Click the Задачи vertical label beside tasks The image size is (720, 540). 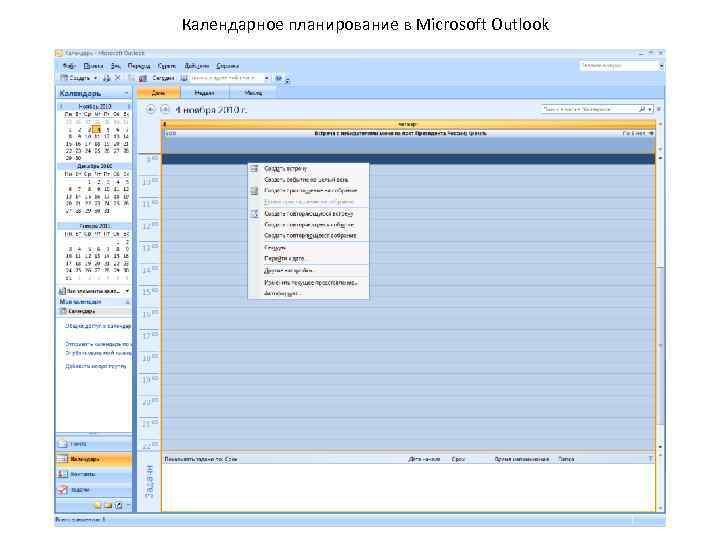point(150,482)
